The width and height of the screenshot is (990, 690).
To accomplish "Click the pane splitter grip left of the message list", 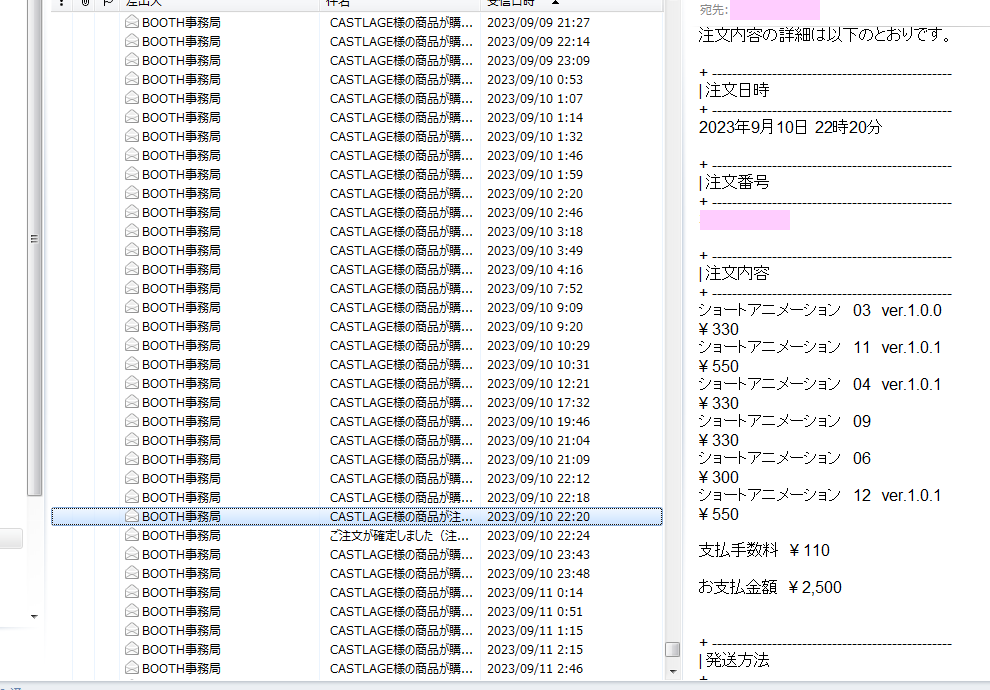I will pos(35,239).
